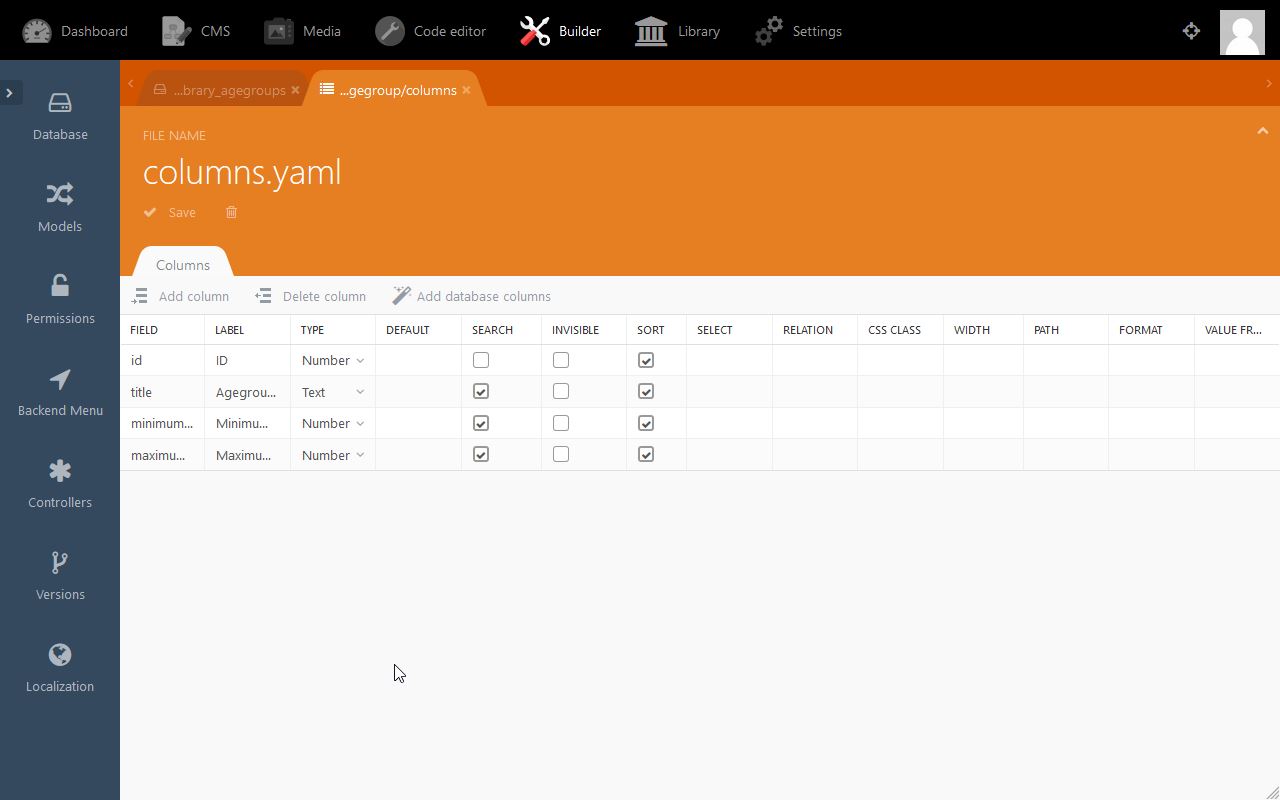This screenshot has width=1280, height=800.
Task: Enable Search checkbox for id row
Action: tap(481, 360)
